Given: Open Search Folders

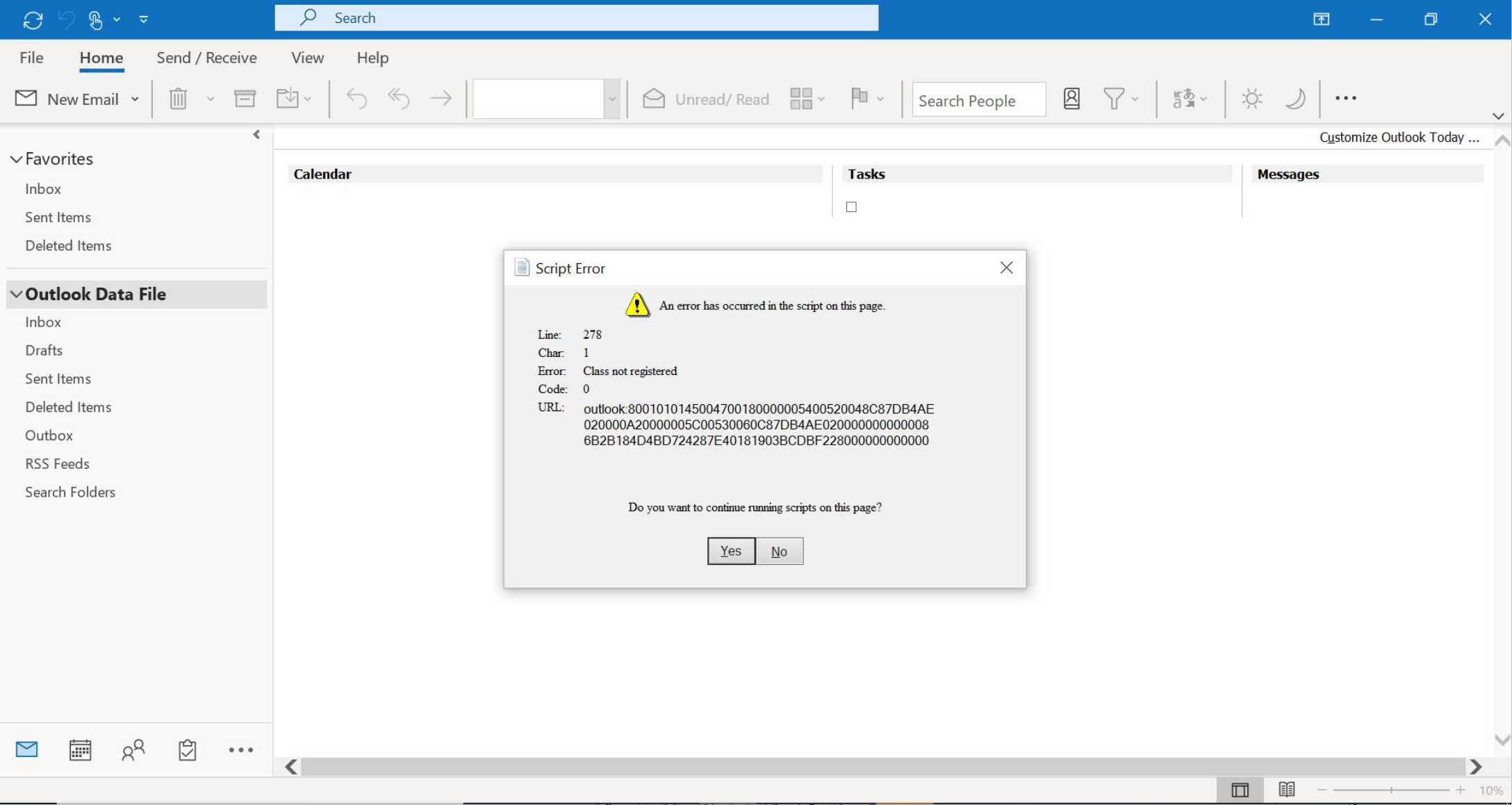Looking at the screenshot, I should (x=70, y=492).
